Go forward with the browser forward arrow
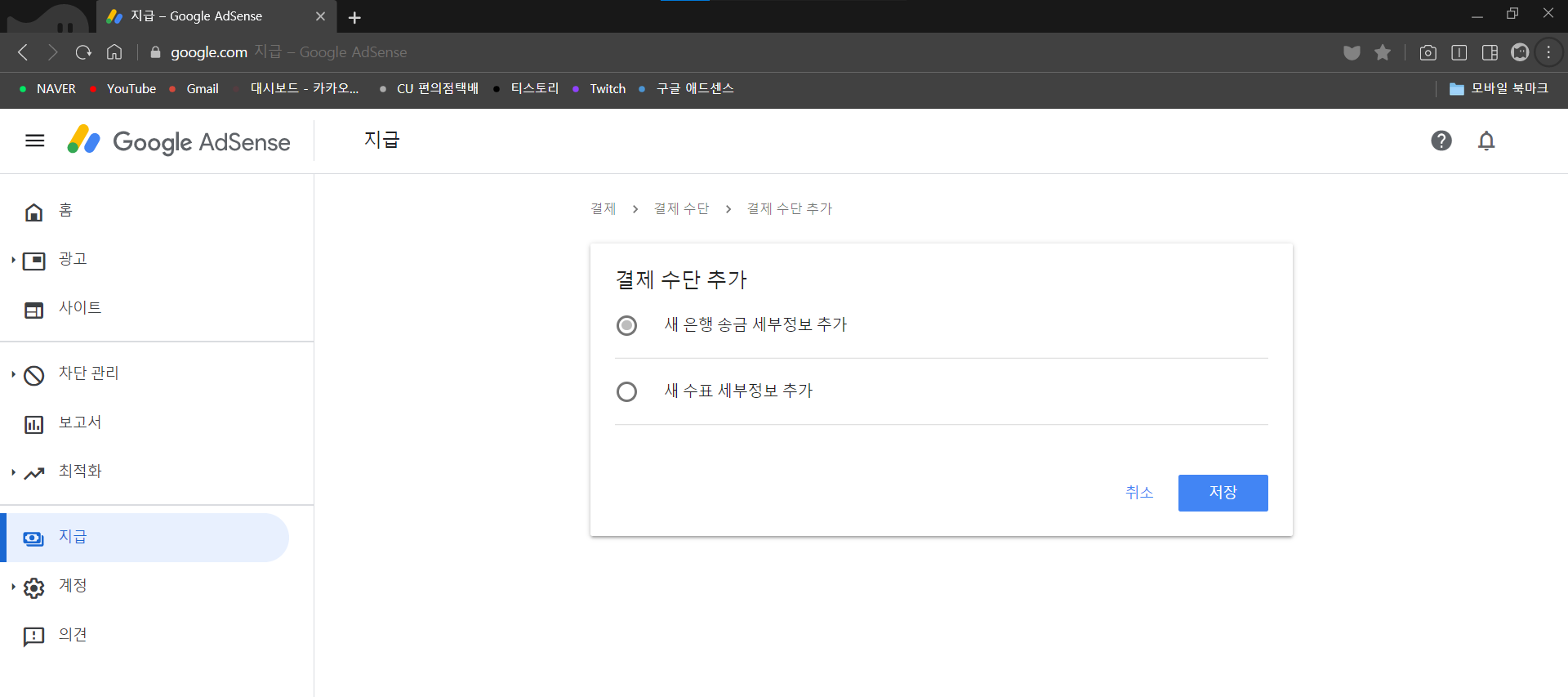The height and width of the screenshot is (697, 1568). (53, 52)
